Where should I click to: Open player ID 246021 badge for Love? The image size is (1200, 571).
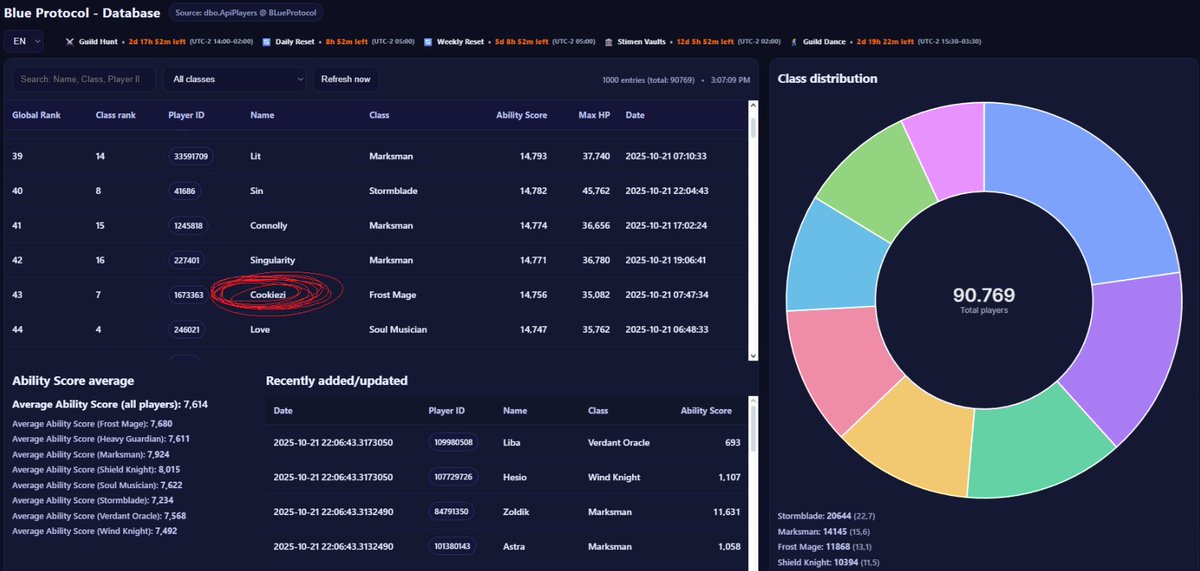tap(186, 329)
